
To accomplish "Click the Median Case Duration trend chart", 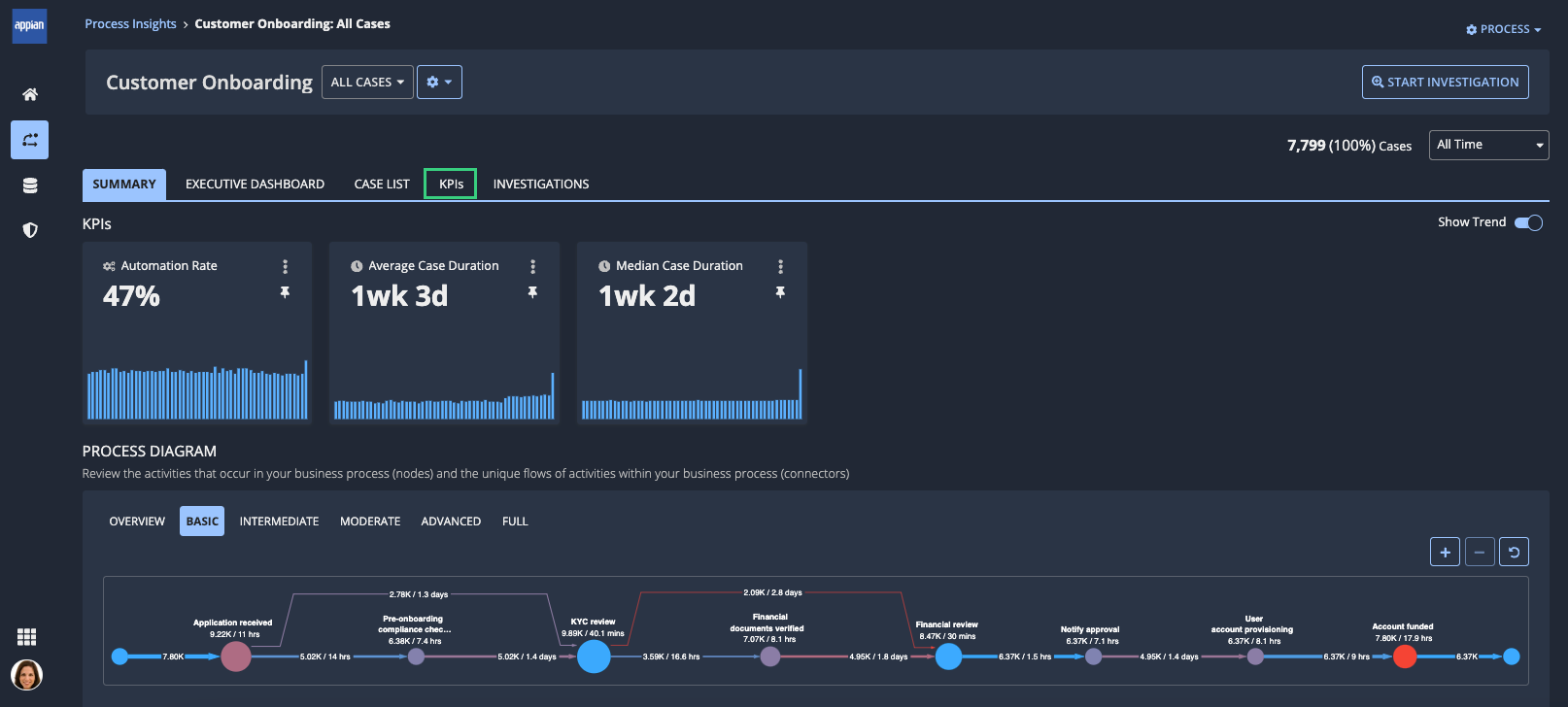I will (x=693, y=394).
